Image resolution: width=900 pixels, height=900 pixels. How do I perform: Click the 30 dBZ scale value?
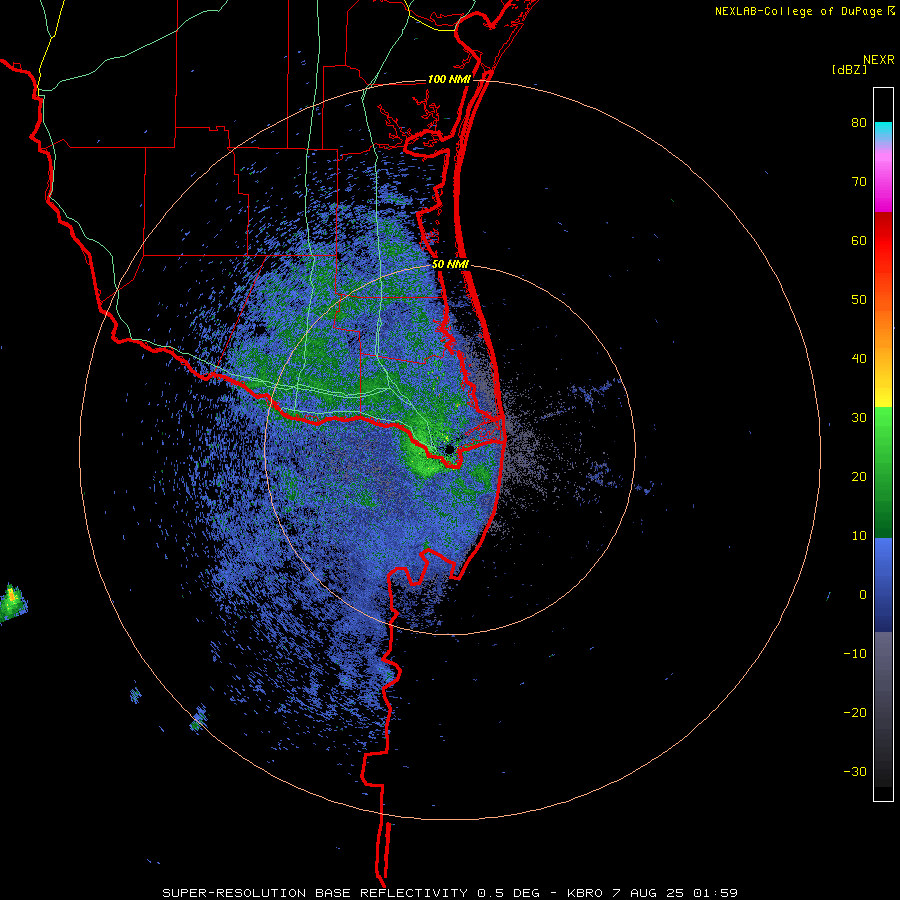tap(859, 417)
